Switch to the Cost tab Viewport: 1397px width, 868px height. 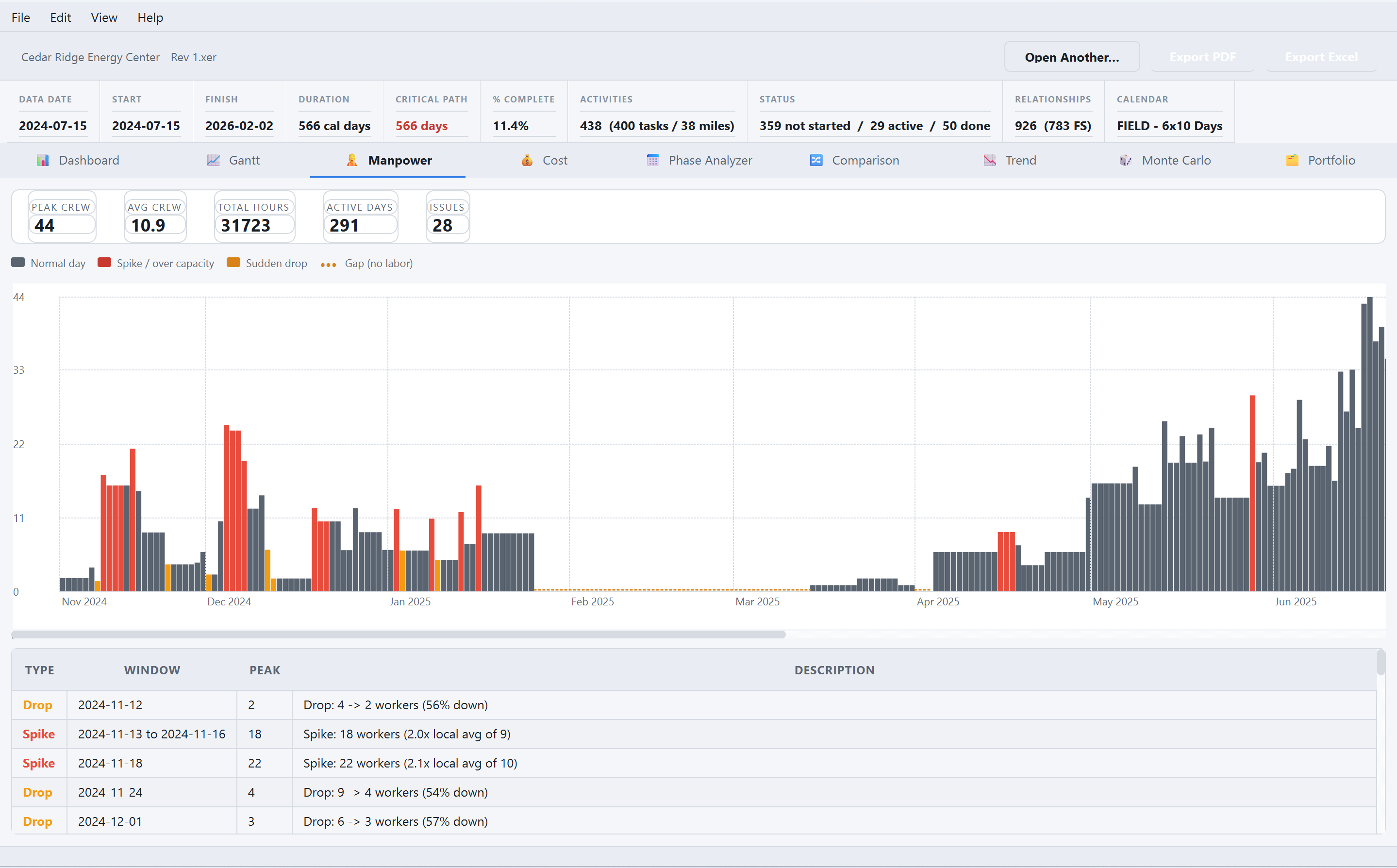click(544, 160)
